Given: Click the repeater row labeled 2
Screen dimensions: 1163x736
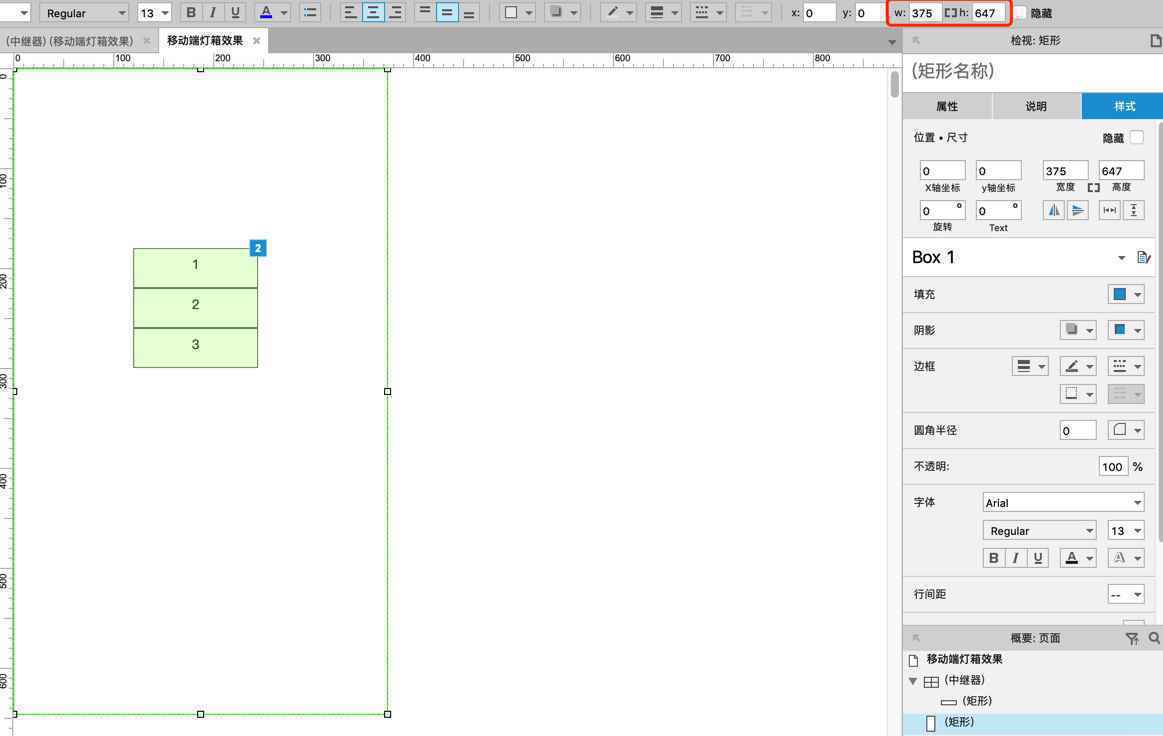Looking at the screenshot, I should 196,308.
